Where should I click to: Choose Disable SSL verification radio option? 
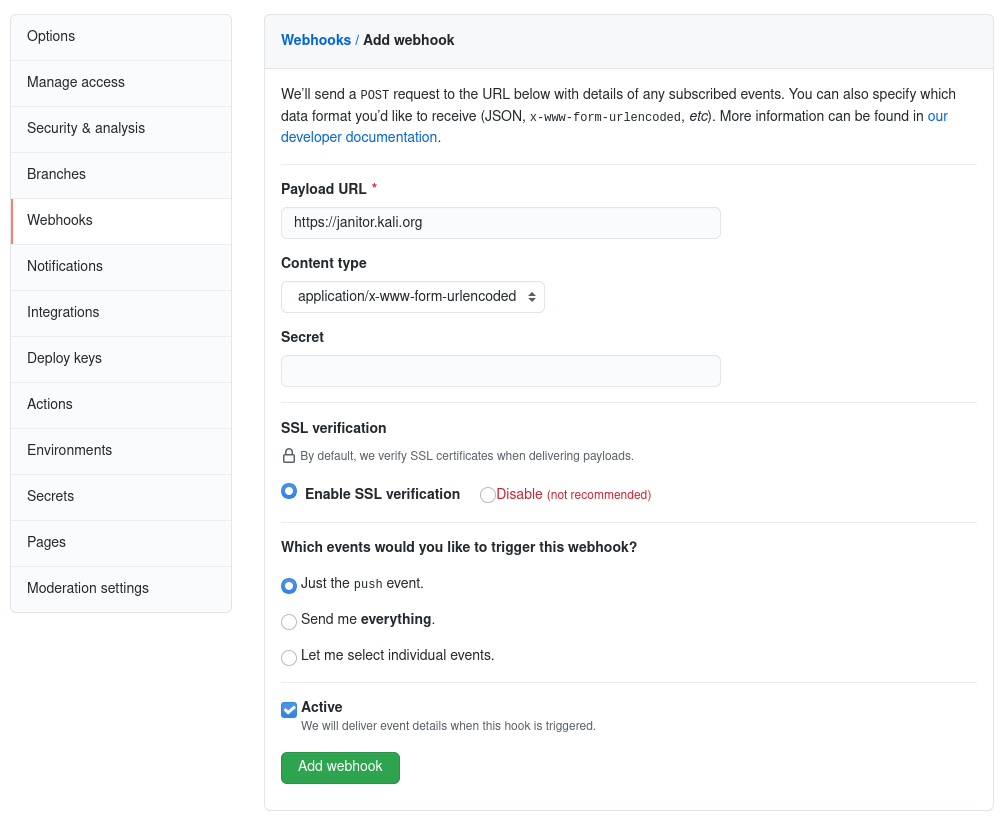(x=488, y=495)
